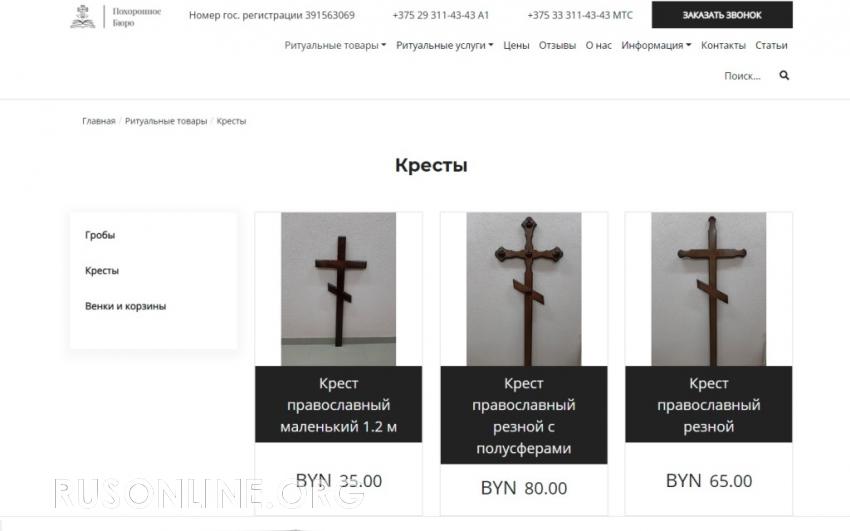Open the О нас page

(x=598, y=46)
